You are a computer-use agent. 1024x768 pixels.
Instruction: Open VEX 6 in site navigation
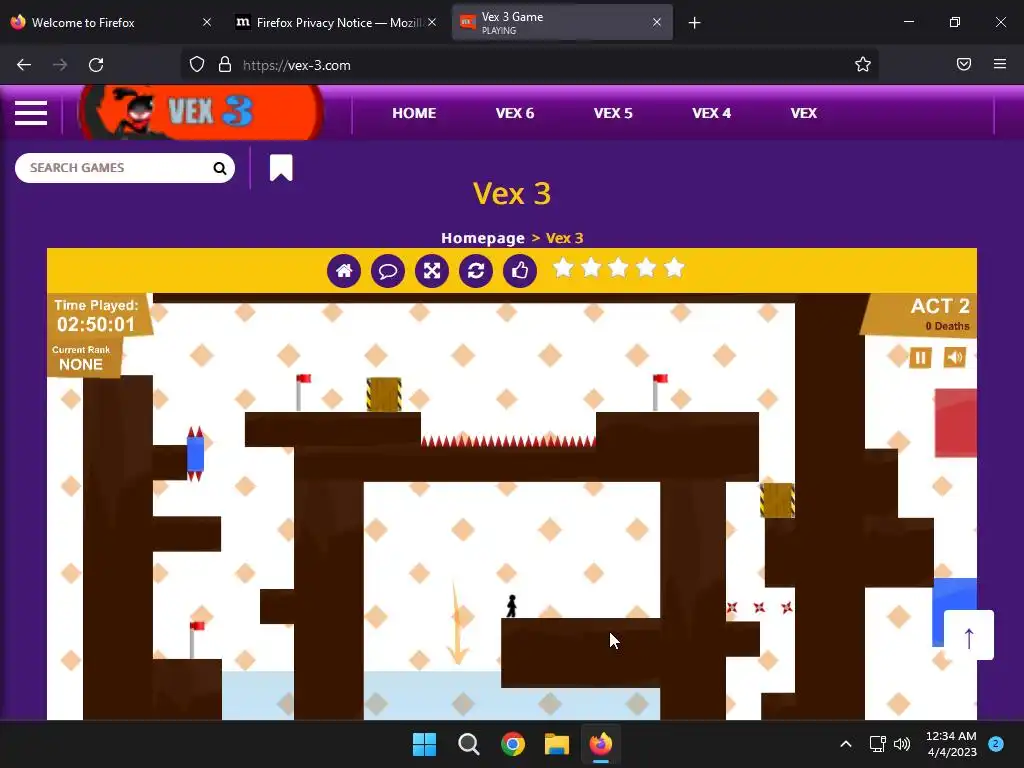tap(515, 113)
